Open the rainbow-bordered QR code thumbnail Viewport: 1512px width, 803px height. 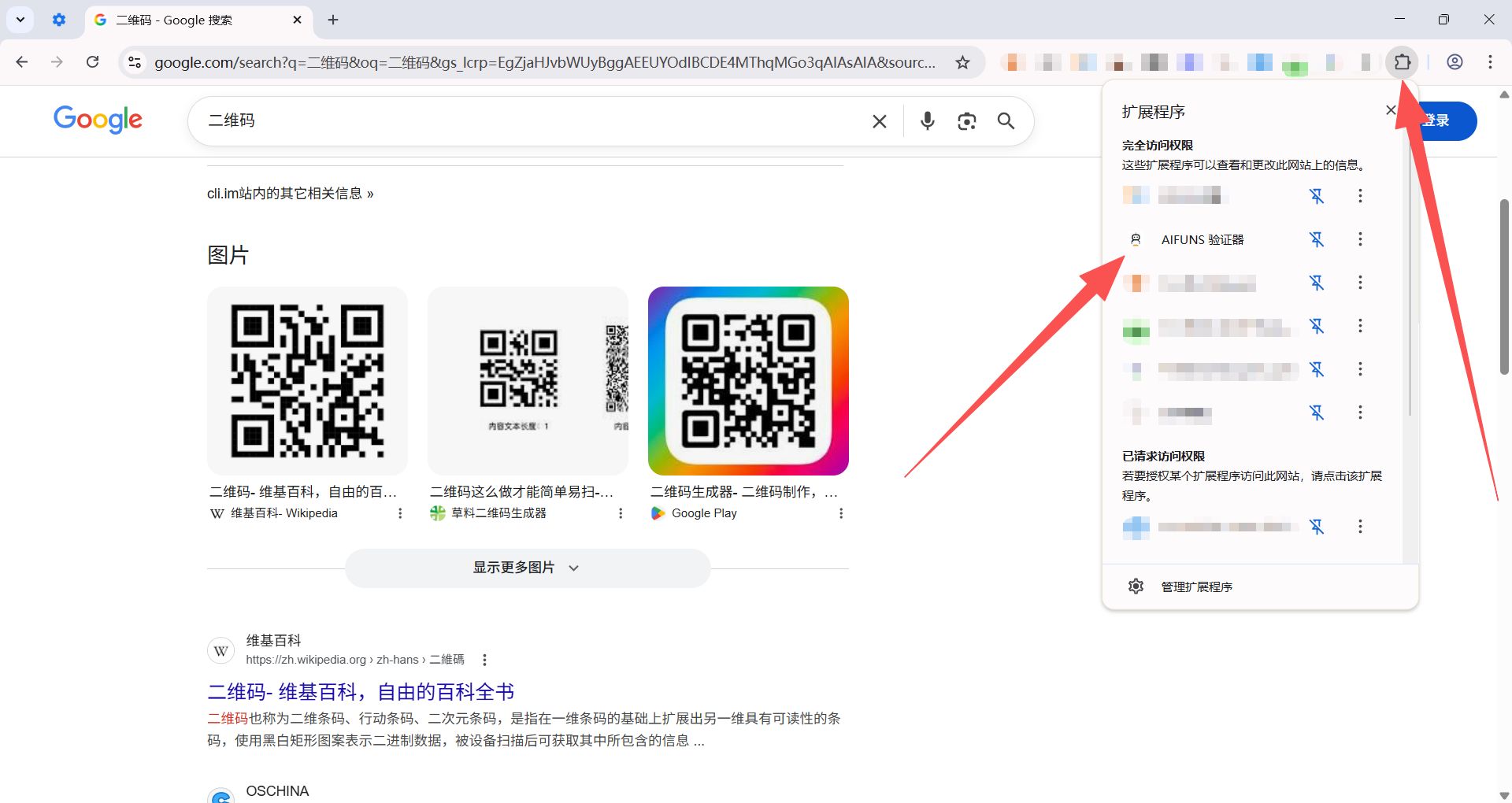tap(748, 381)
